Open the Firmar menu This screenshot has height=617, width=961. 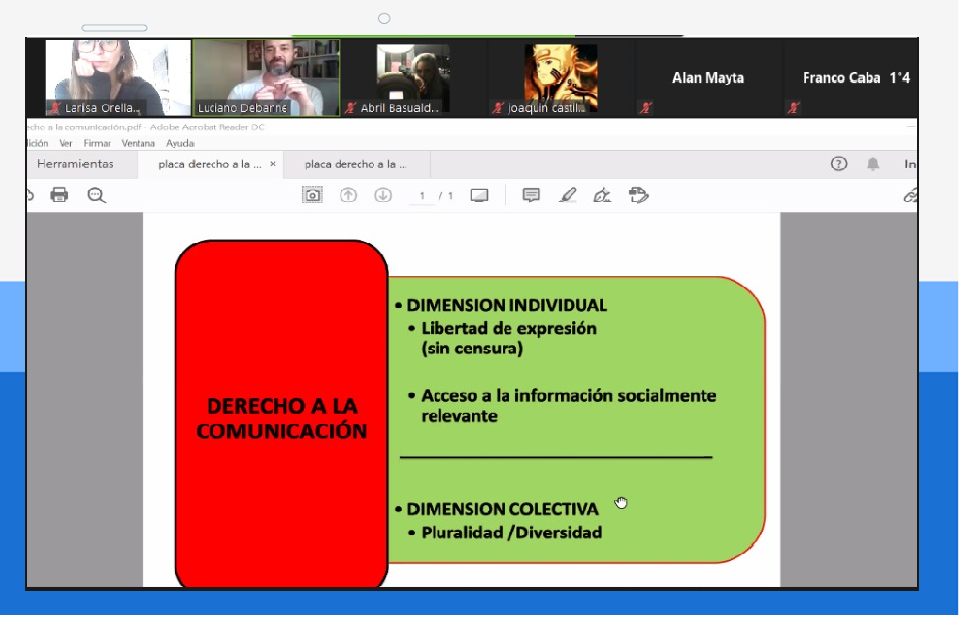click(97, 143)
